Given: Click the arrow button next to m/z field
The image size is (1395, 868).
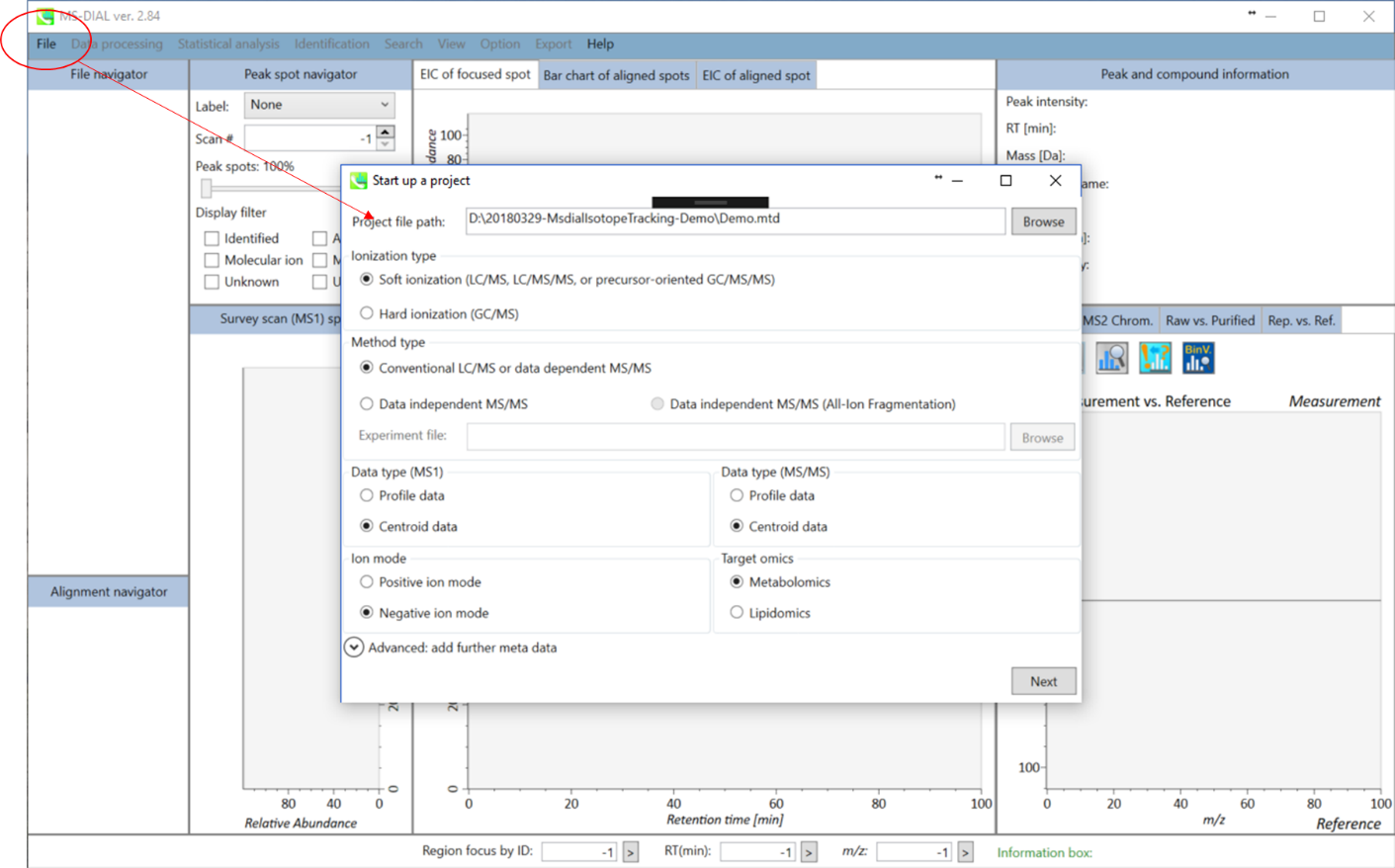Looking at the screenshot, I should click(966, 851).
